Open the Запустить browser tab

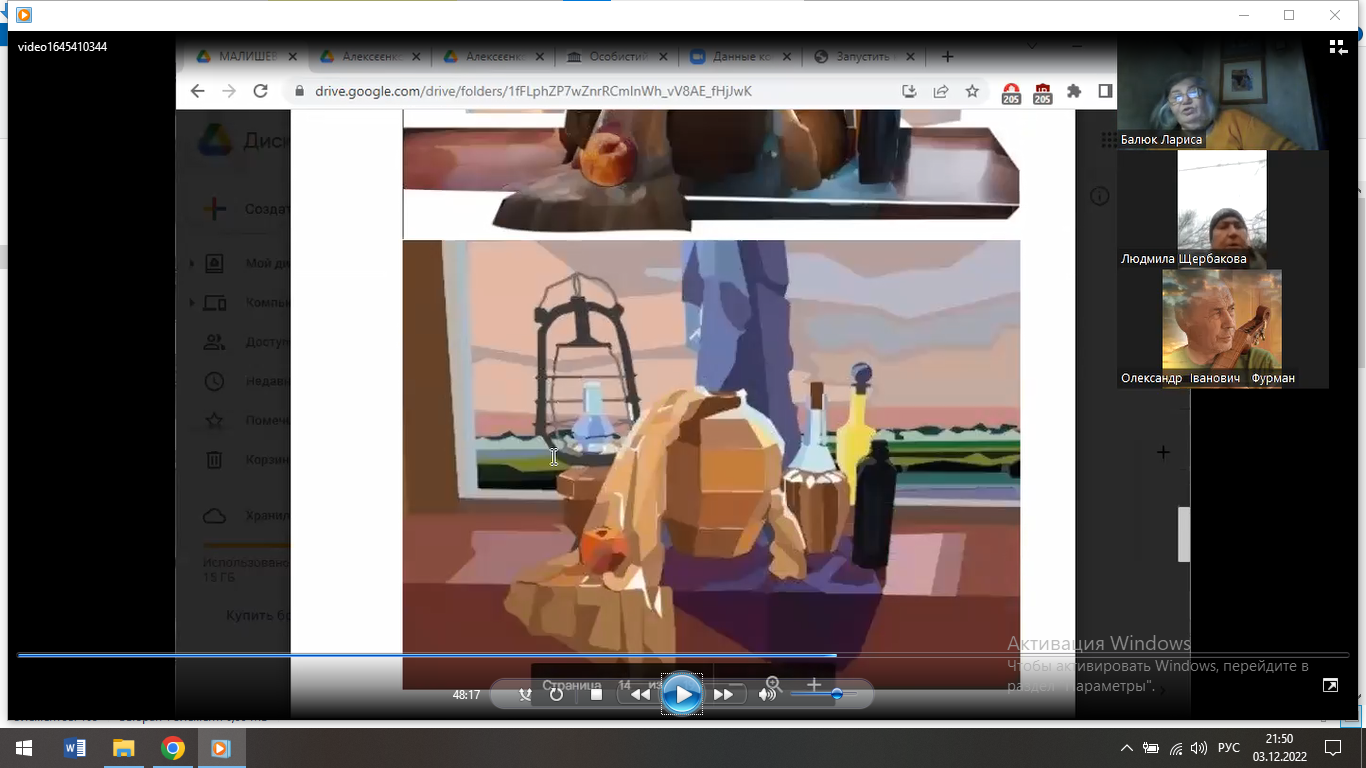(x=862, y=57)
